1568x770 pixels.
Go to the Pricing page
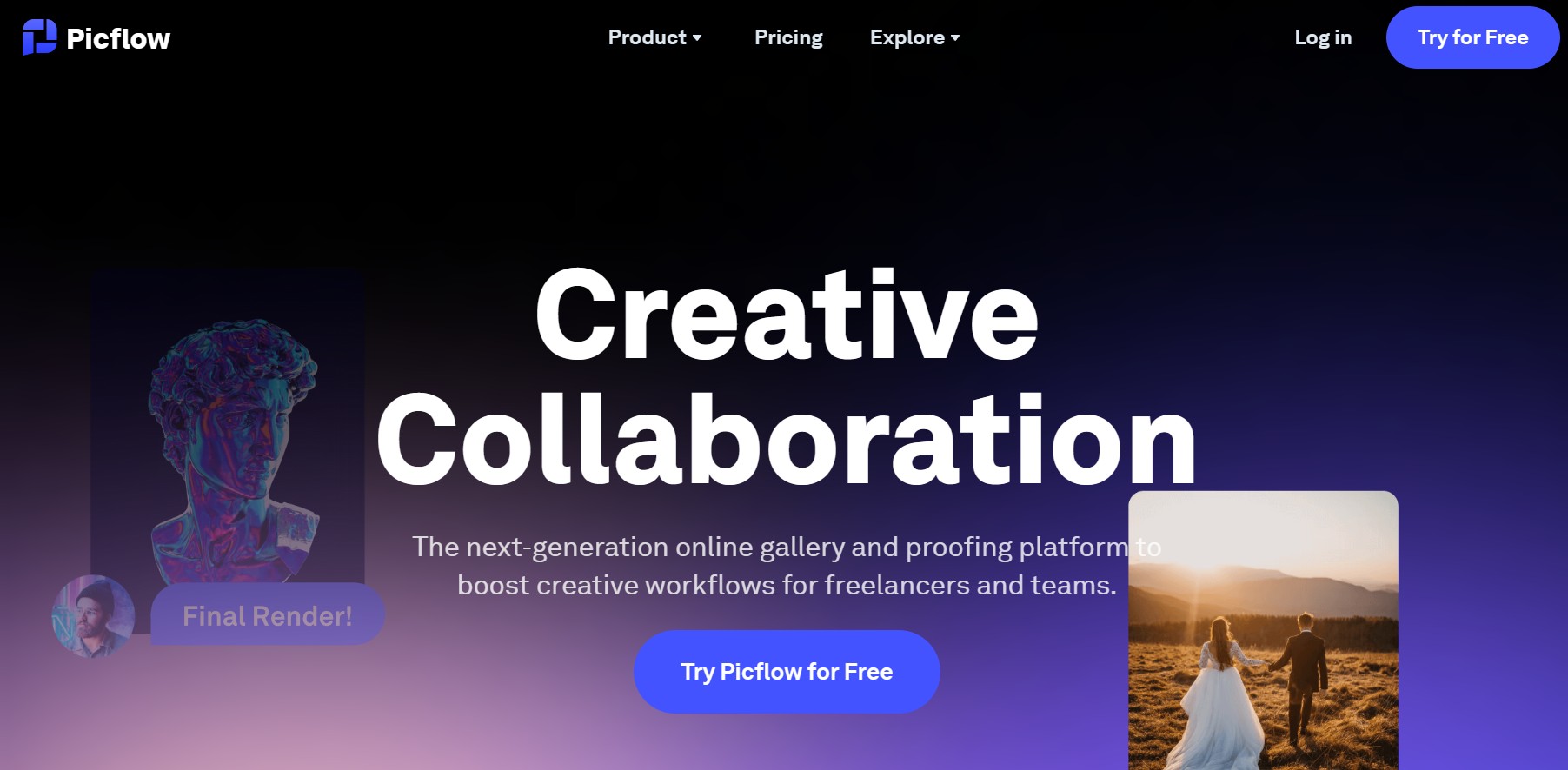point(788,37)
